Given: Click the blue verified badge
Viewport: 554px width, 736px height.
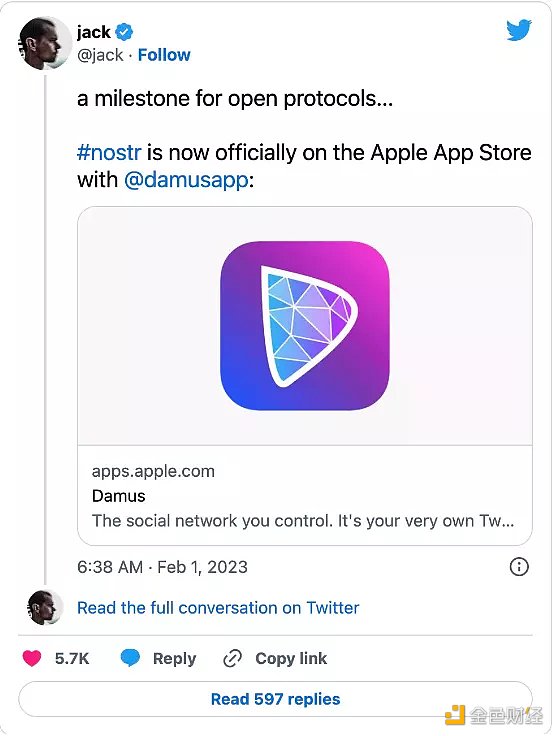Looking at the screenshot, I should [124, 32].
